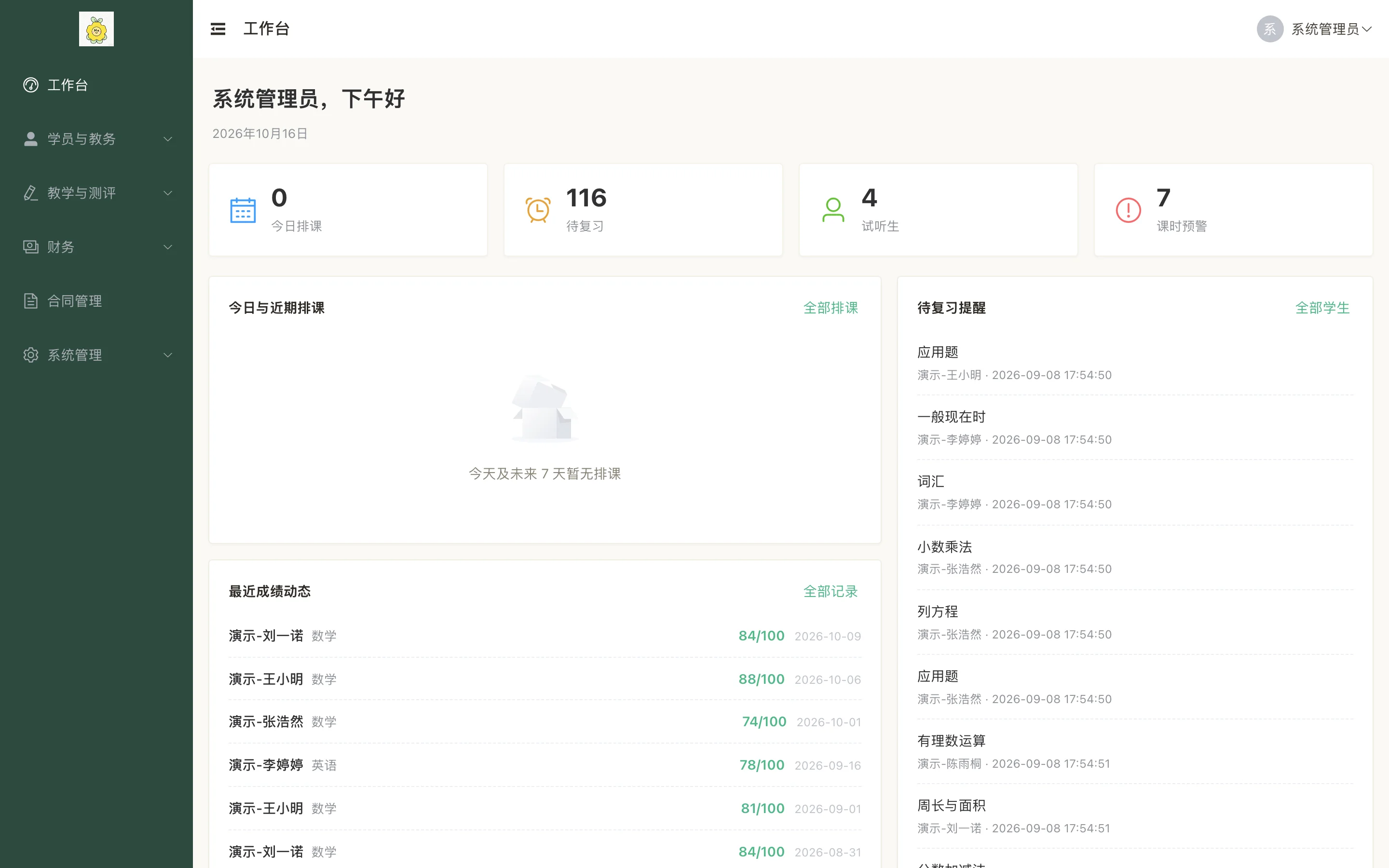Open the 今日排课 stat card
Image resolution: width=1389 pixels, height=868 pixels.
[x=348, y=210]
